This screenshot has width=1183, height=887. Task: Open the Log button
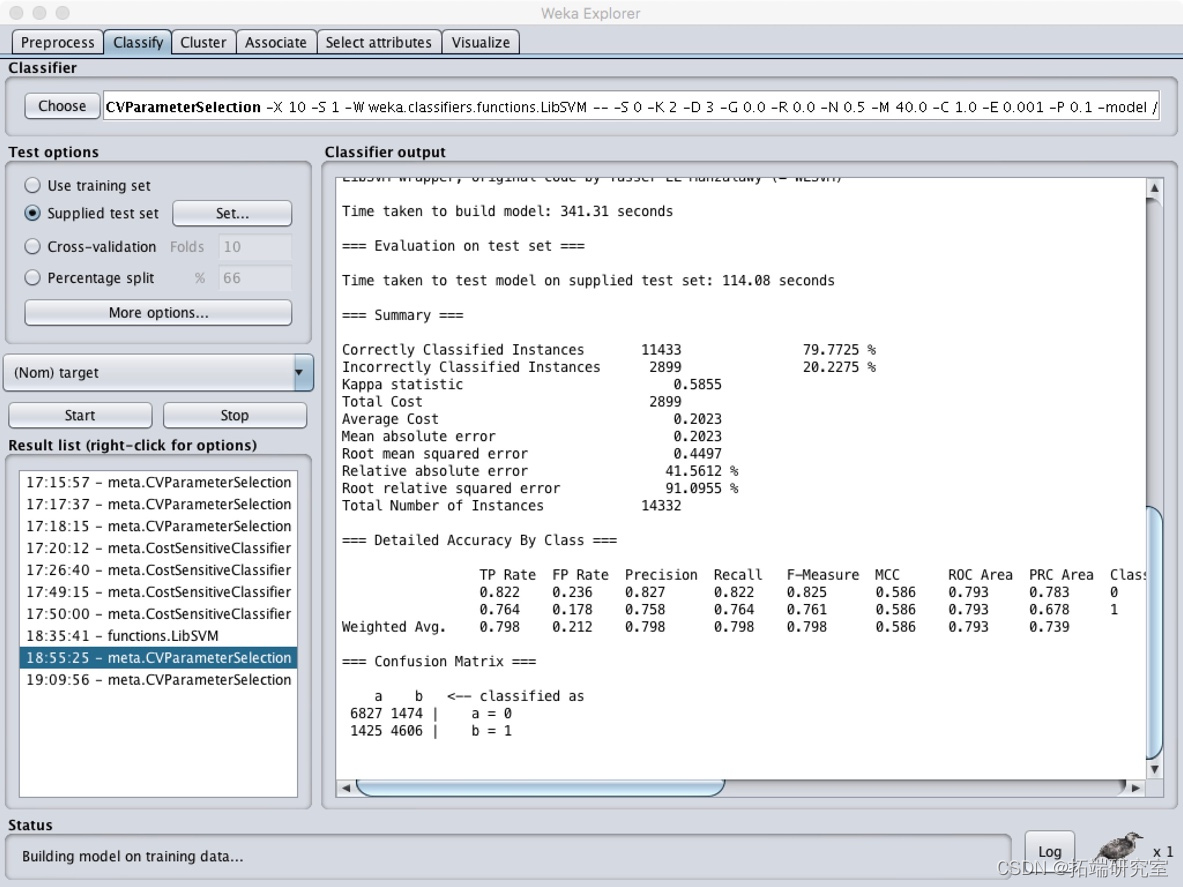[x=1049, y=852]
